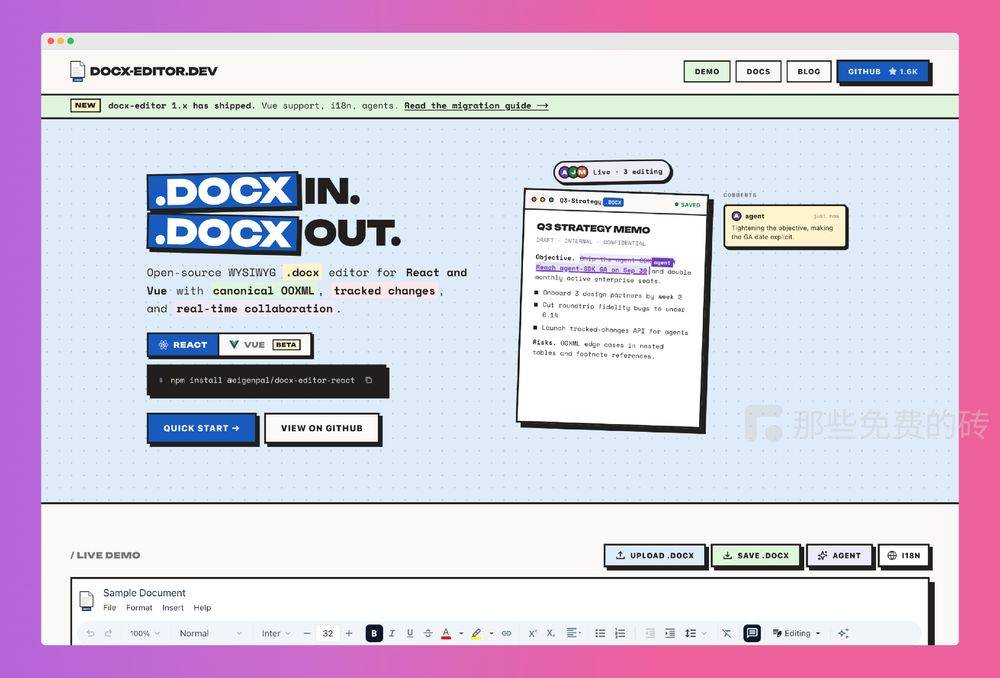Toggle superscript formatting
Image resolution: width=1000 pixels, height=678 pixels.
[x=532, y=633]
